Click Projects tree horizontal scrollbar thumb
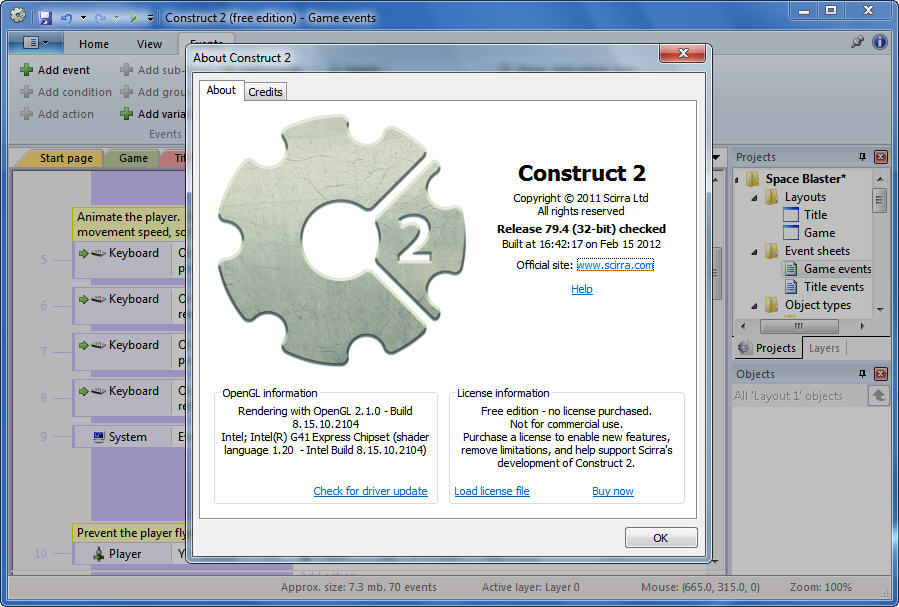The width and height of the screenshot is (899, 607). point(799,326)
